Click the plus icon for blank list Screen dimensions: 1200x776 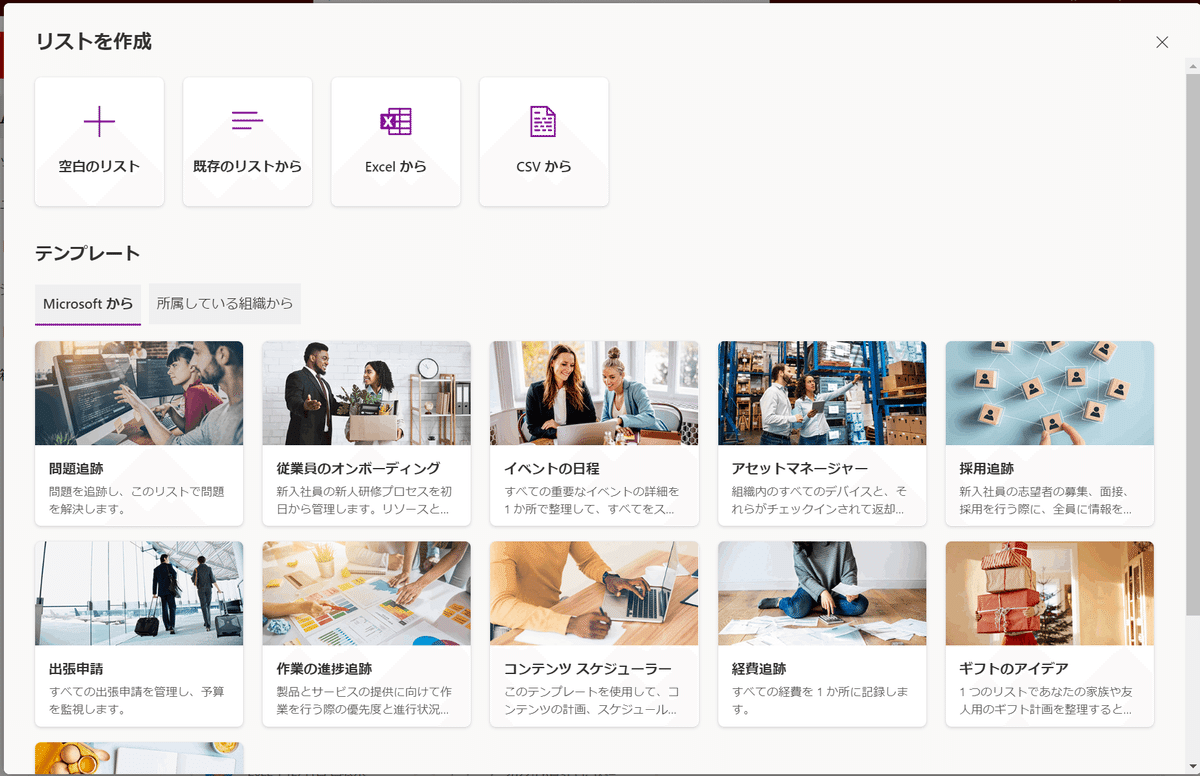coord(99,121)
